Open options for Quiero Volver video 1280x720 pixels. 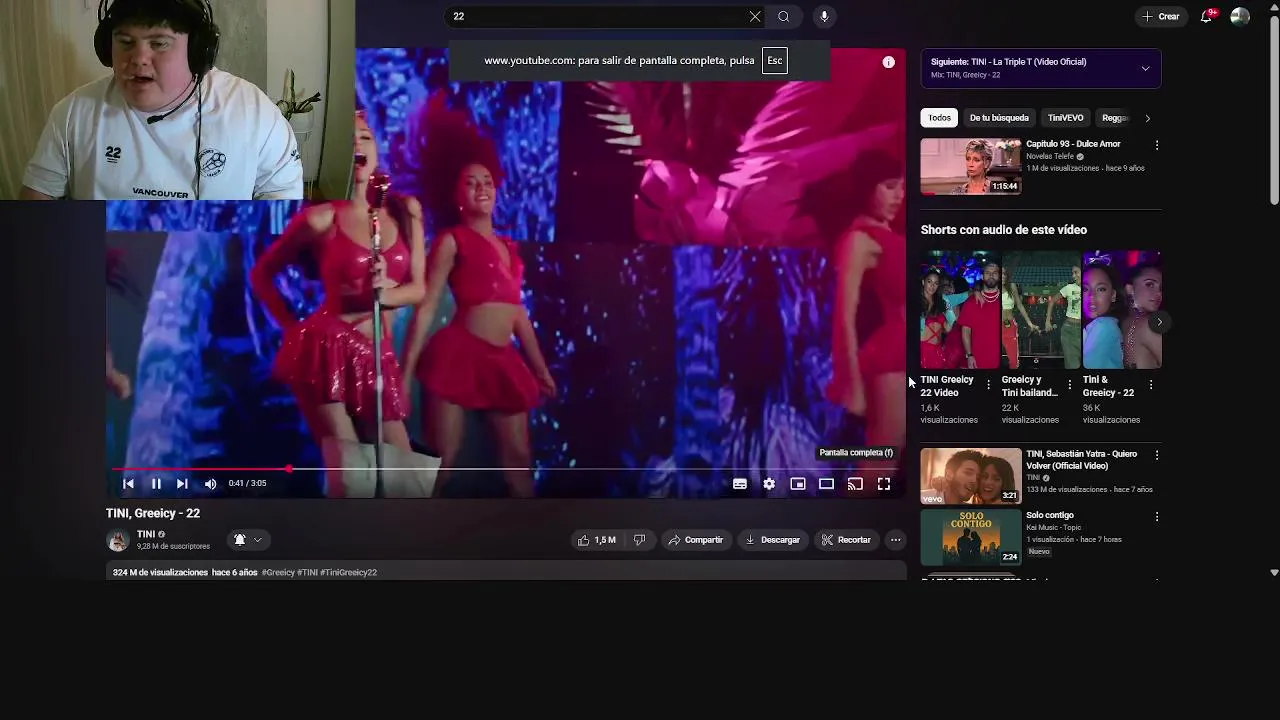1157,455
